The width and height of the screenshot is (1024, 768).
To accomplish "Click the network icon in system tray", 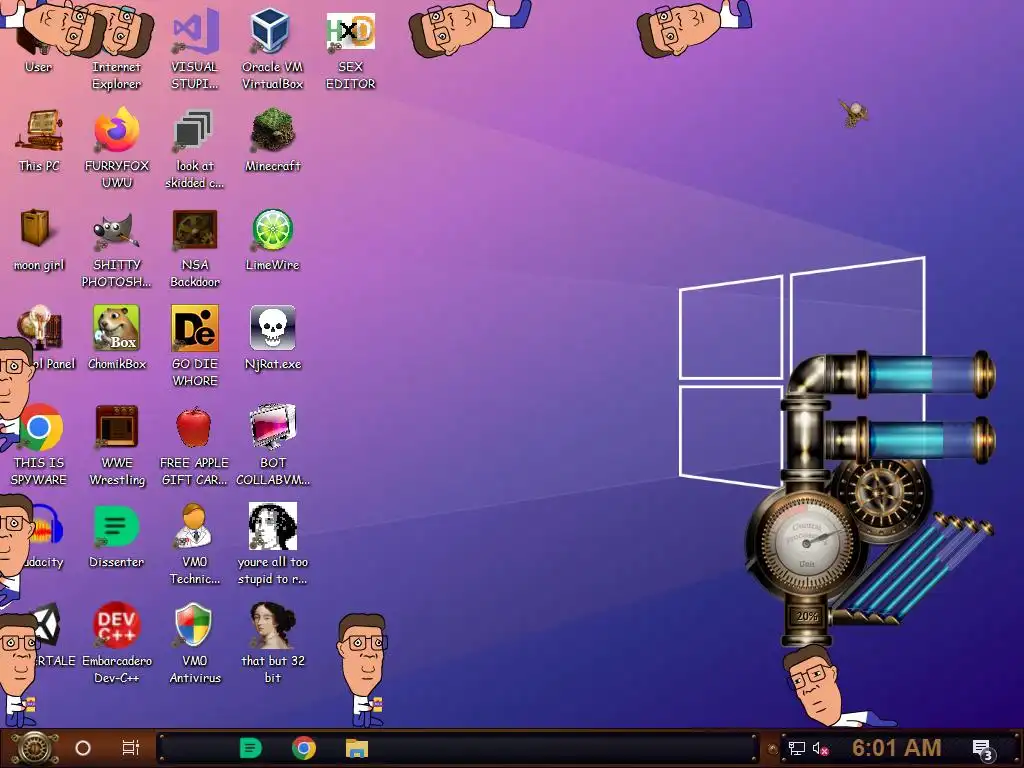I will pyautogui.click(x=797, y=748).
